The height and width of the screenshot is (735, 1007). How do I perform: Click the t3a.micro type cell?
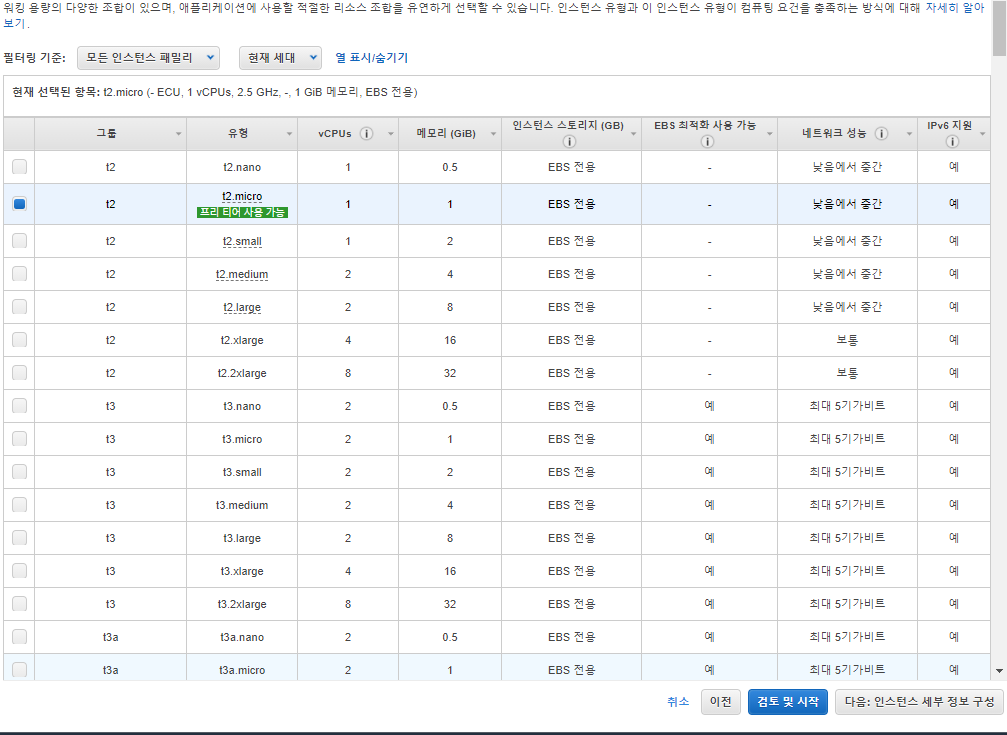(x=242, y=669)
